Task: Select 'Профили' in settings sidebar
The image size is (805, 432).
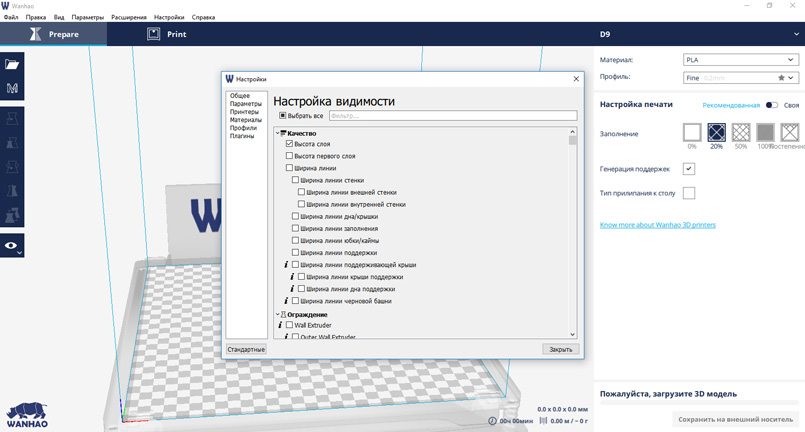Action: 243,128
